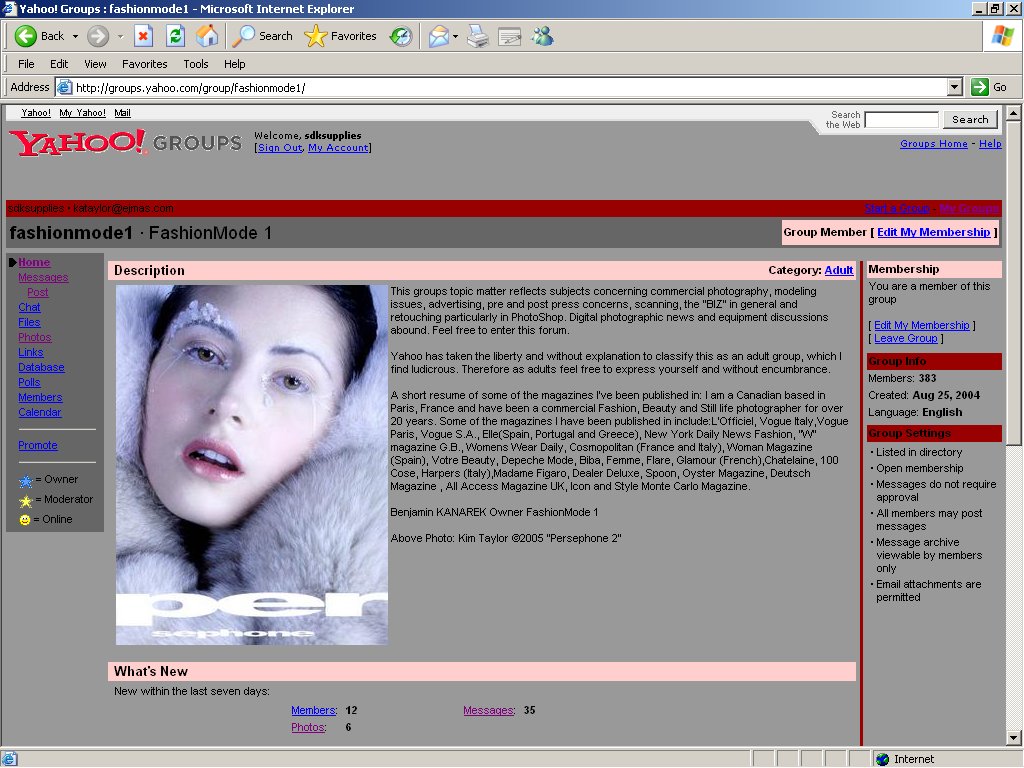Open the Polls sidebar link
The width and height of the screenshot is (1024, 768).
click(x=29, y=383)
